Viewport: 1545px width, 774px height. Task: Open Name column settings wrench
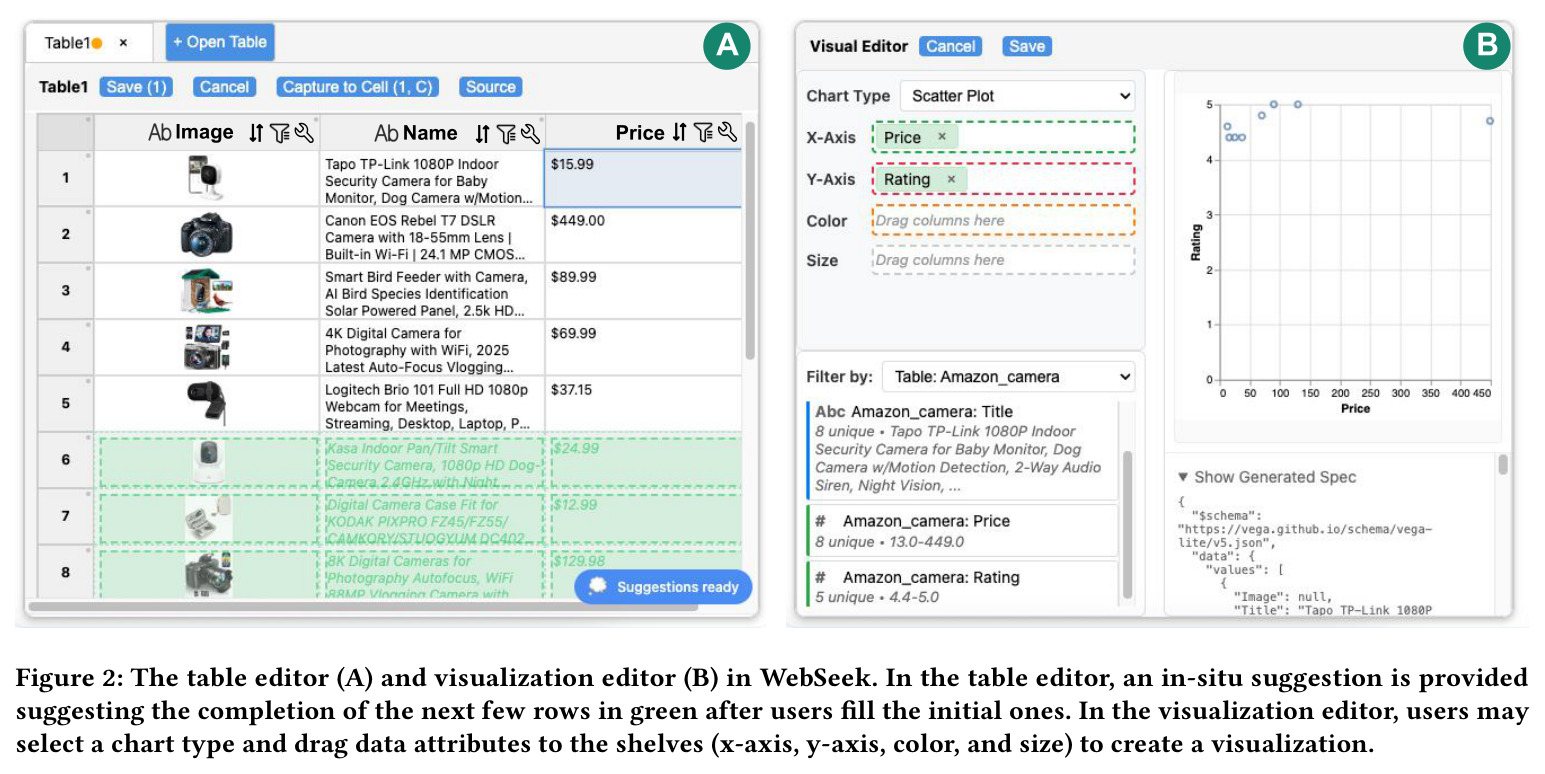coord(530,133)
